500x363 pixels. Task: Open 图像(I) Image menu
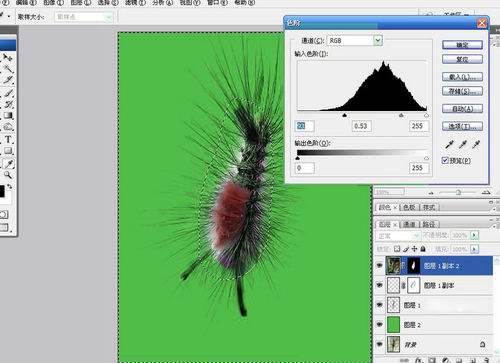[53, 3]
